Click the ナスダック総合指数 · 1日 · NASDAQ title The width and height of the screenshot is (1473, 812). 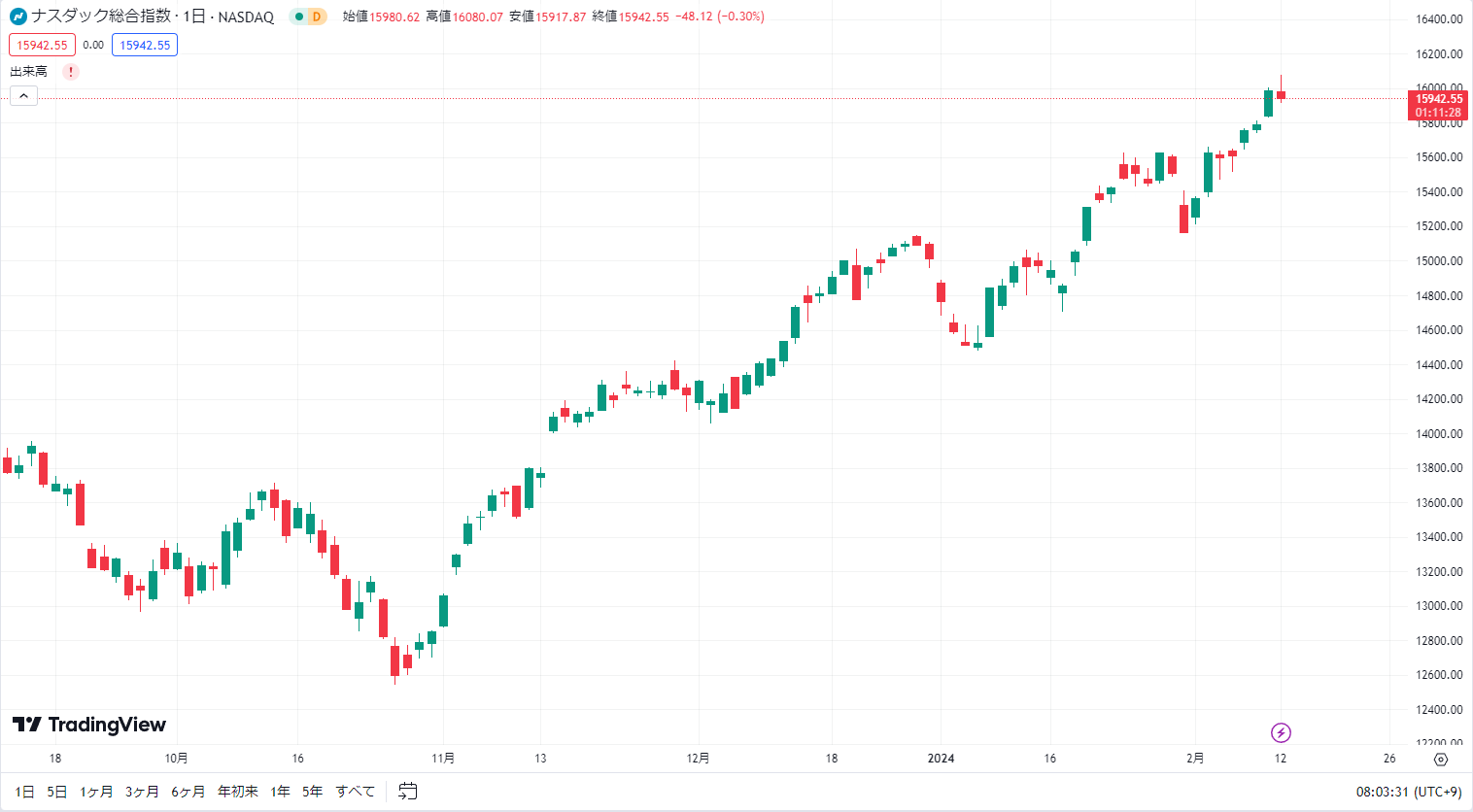pyautogui.click(x=153, y=17)
